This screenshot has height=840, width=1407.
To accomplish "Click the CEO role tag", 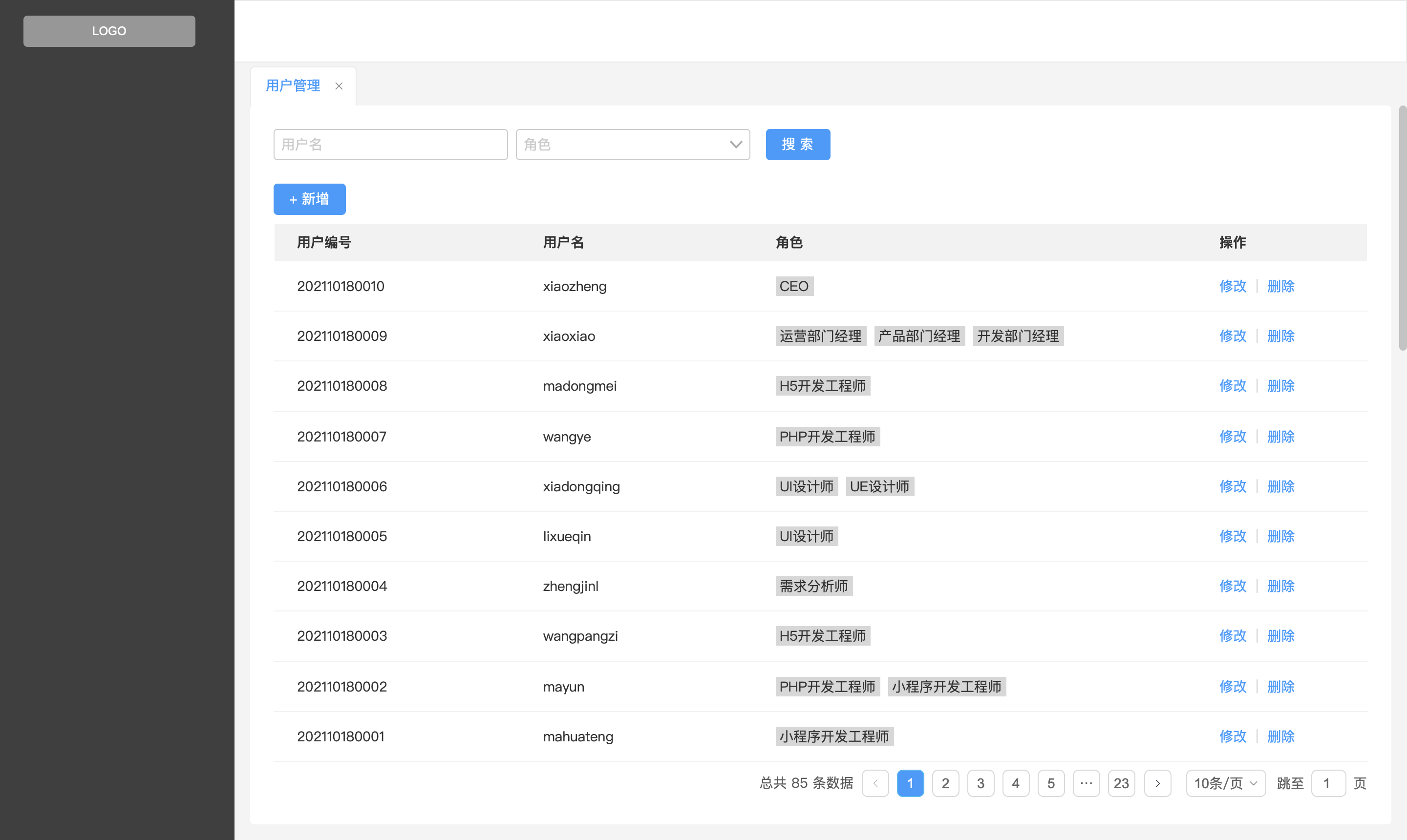I will click(x=794, y=286).
